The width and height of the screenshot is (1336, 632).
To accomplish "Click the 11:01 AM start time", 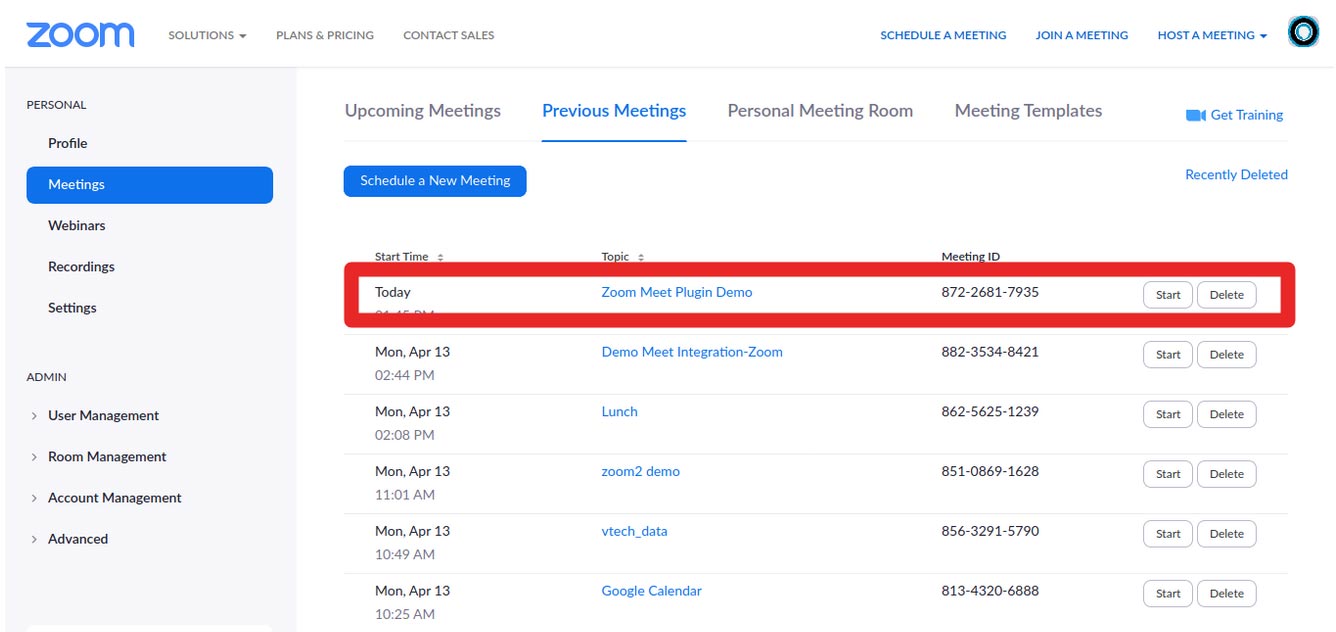I will pyautogui.click(x=405, y=495).
